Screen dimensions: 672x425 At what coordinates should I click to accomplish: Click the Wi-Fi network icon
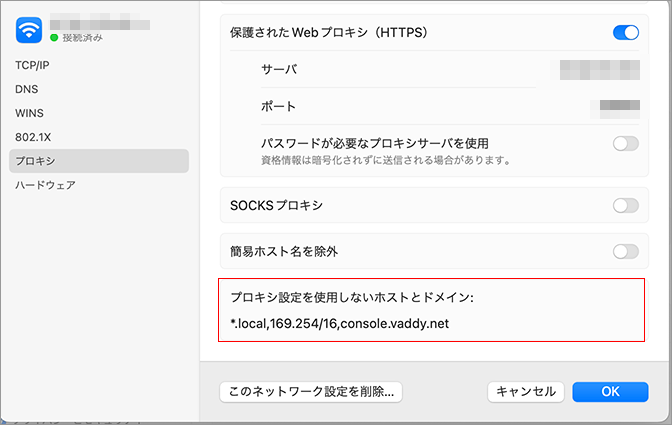pyautogui.click(x=29, y=30)
